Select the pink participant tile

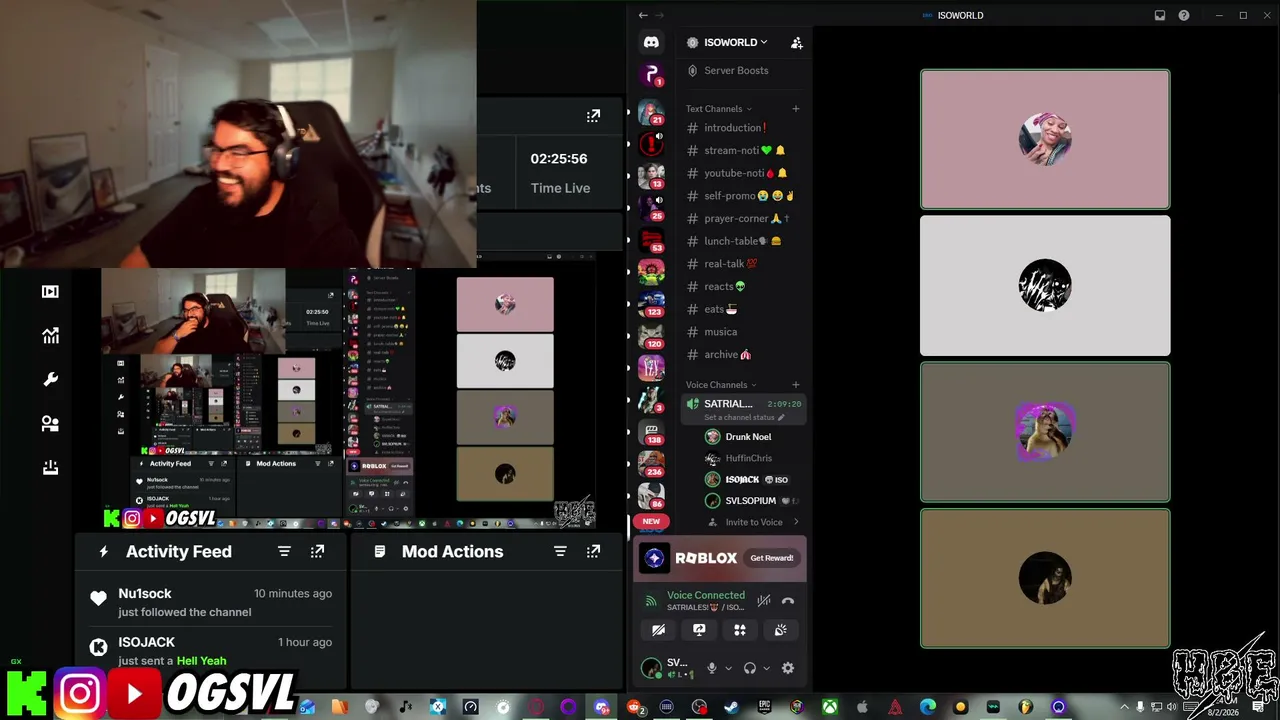tap(1045, 139)
